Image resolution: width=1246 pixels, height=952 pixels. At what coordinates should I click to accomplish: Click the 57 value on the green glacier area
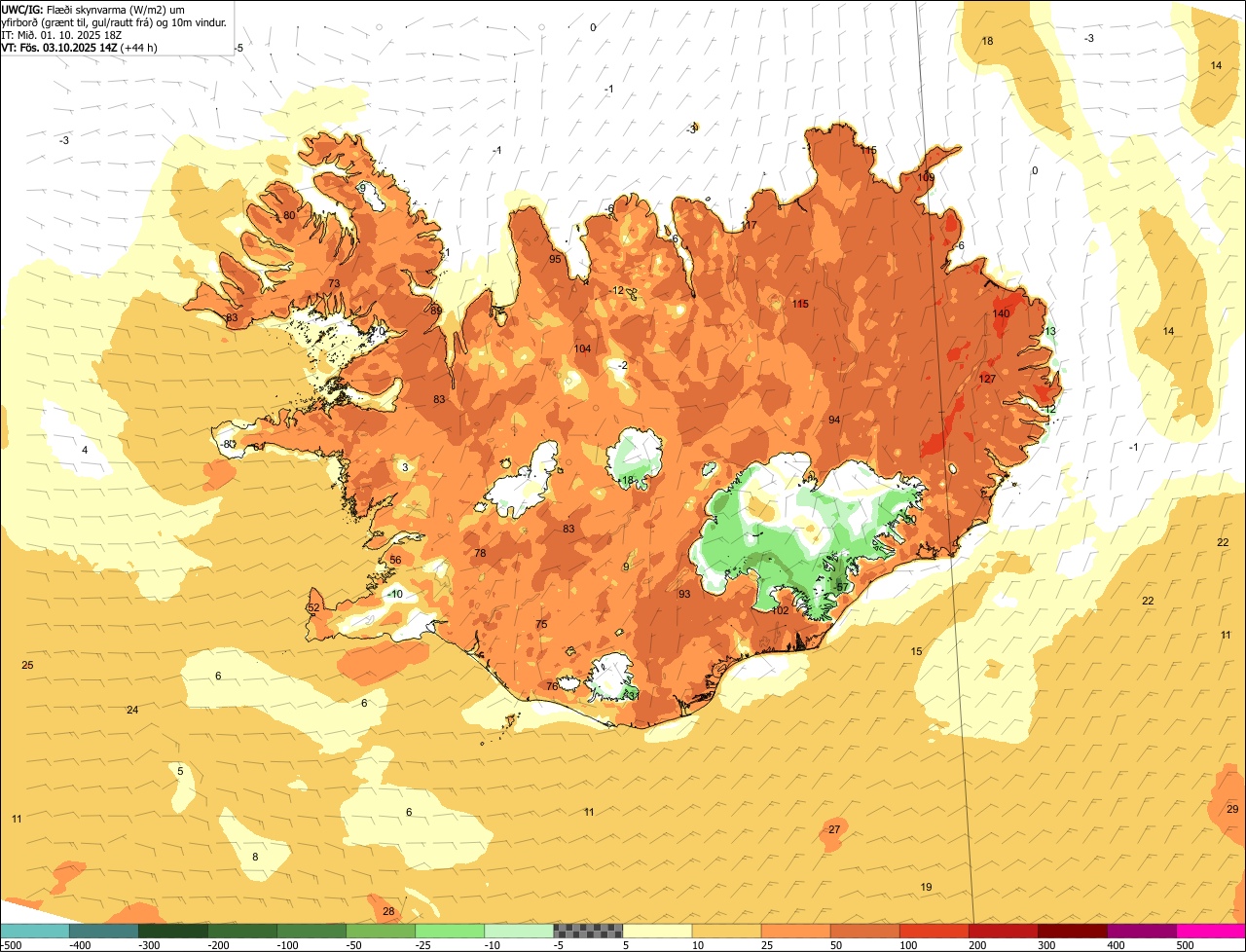[x=842, y=587]
